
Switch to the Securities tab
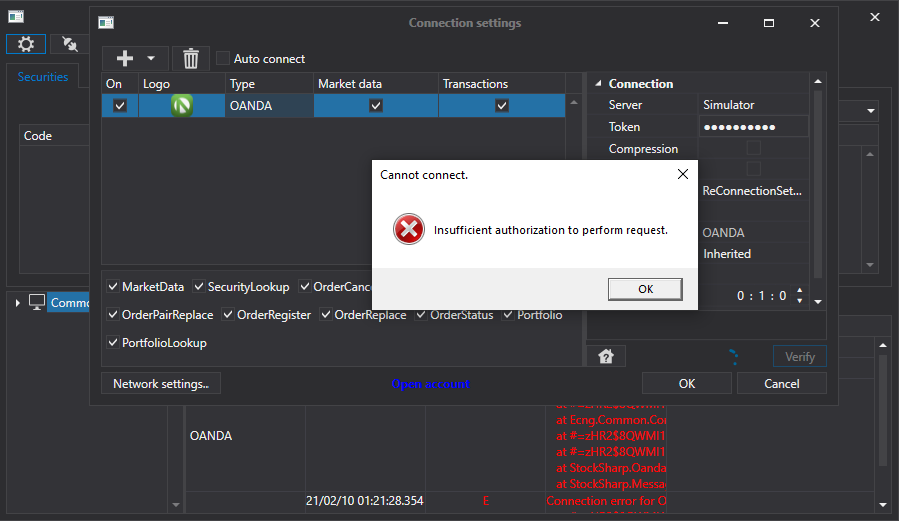43,76
